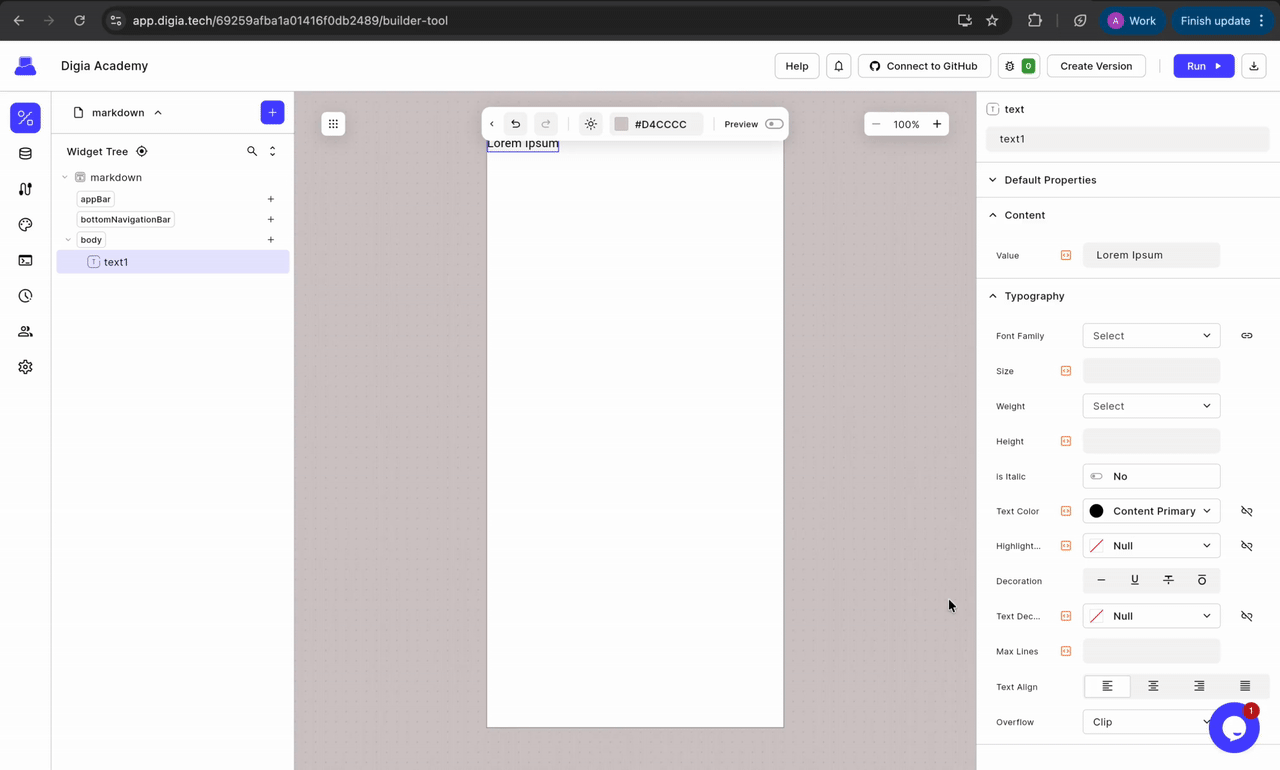
Task: Select underline text decoration icon
Action: (1134, 580)
